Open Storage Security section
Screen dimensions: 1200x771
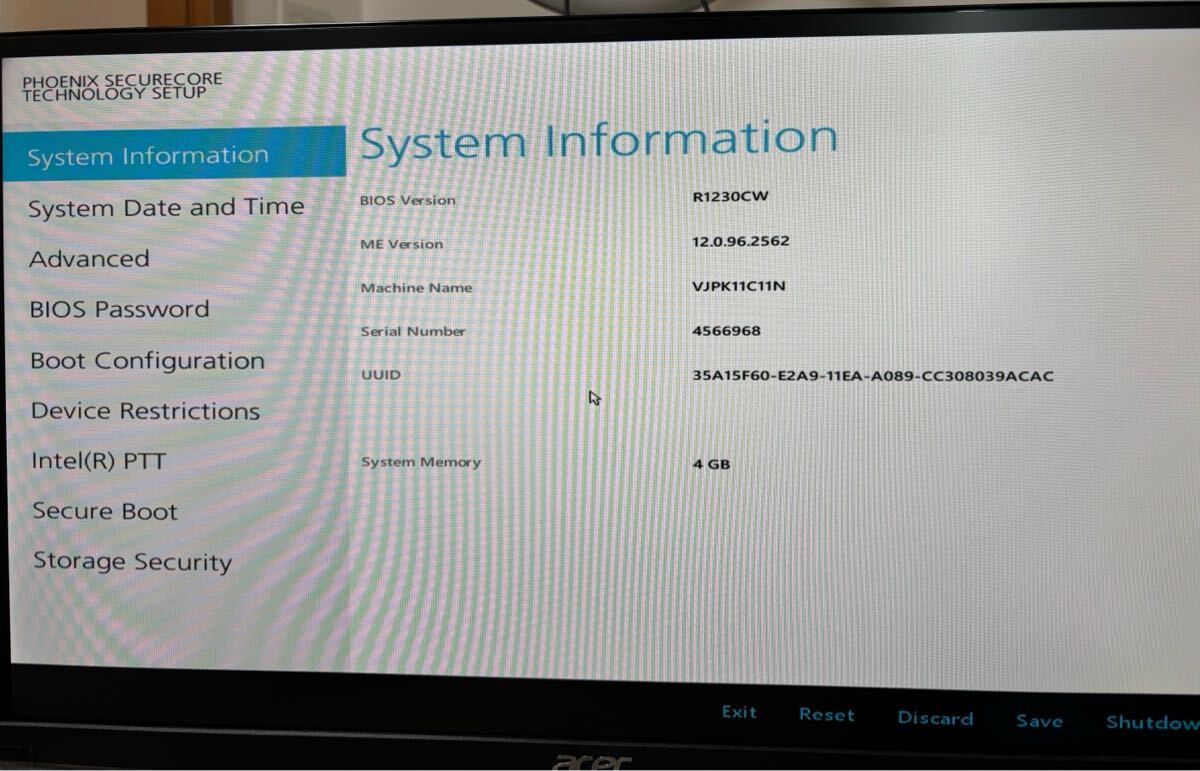coord(132,562)
